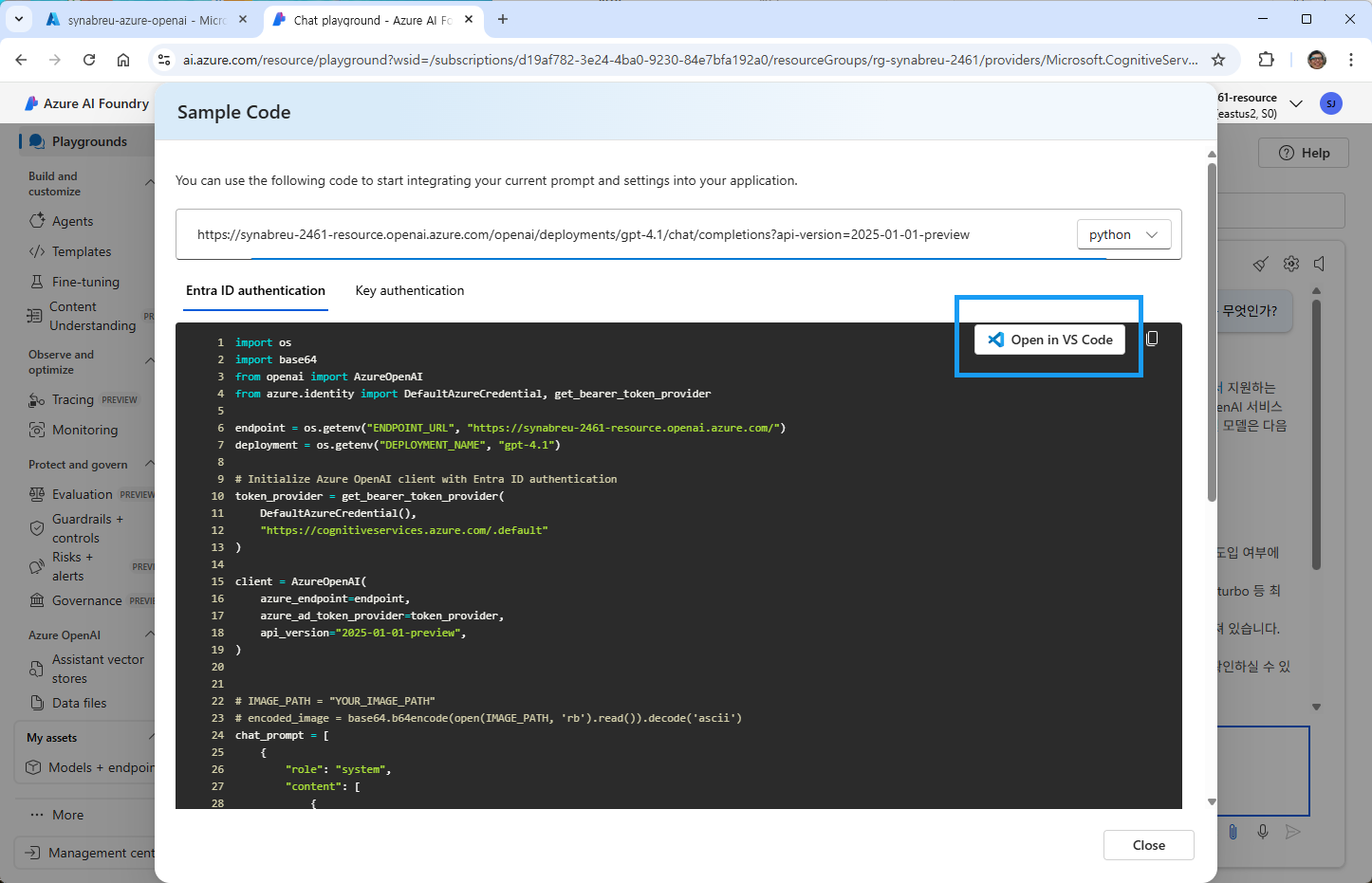The height and width of the screenshot is (883, 1372).
Task: Open Data files page
Action: point(79,703)
